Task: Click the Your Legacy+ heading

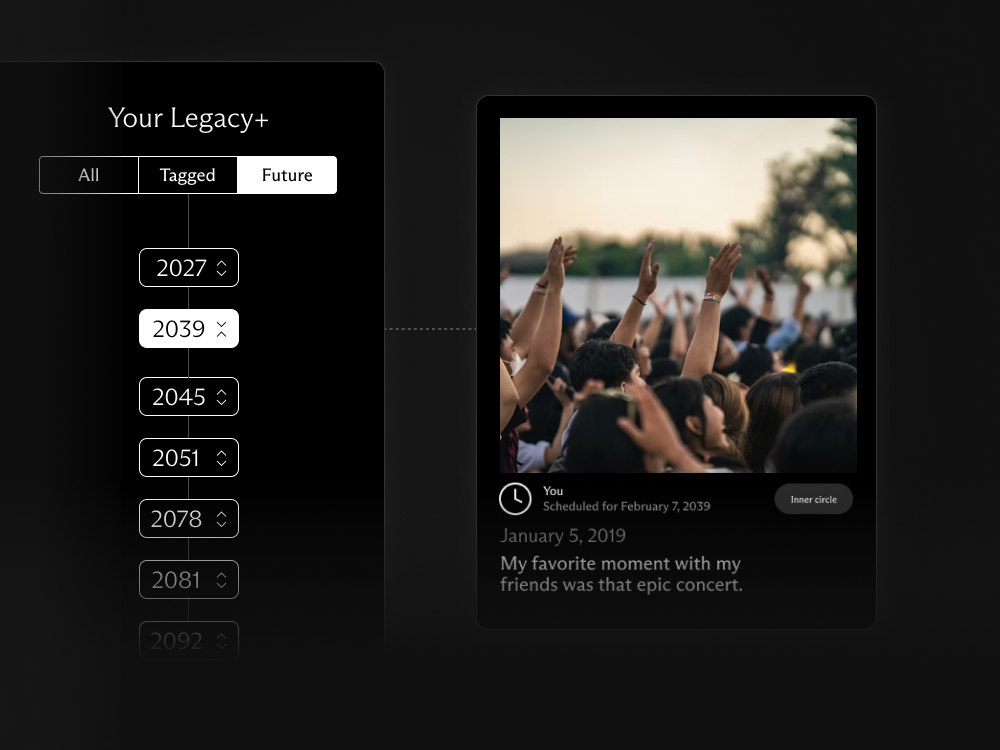Action: (188, 118)
